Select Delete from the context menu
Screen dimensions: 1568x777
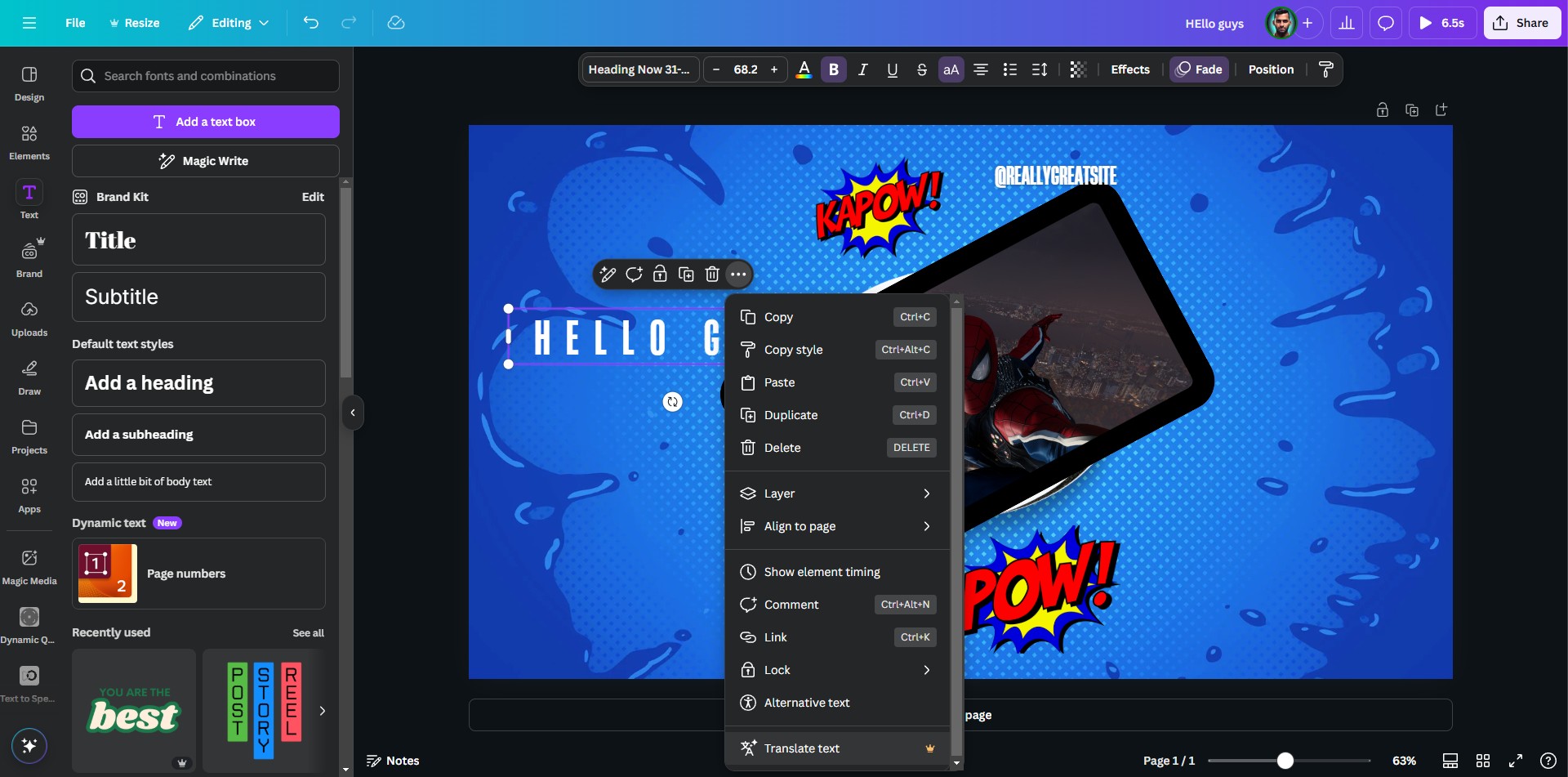[x=836, y=448]
